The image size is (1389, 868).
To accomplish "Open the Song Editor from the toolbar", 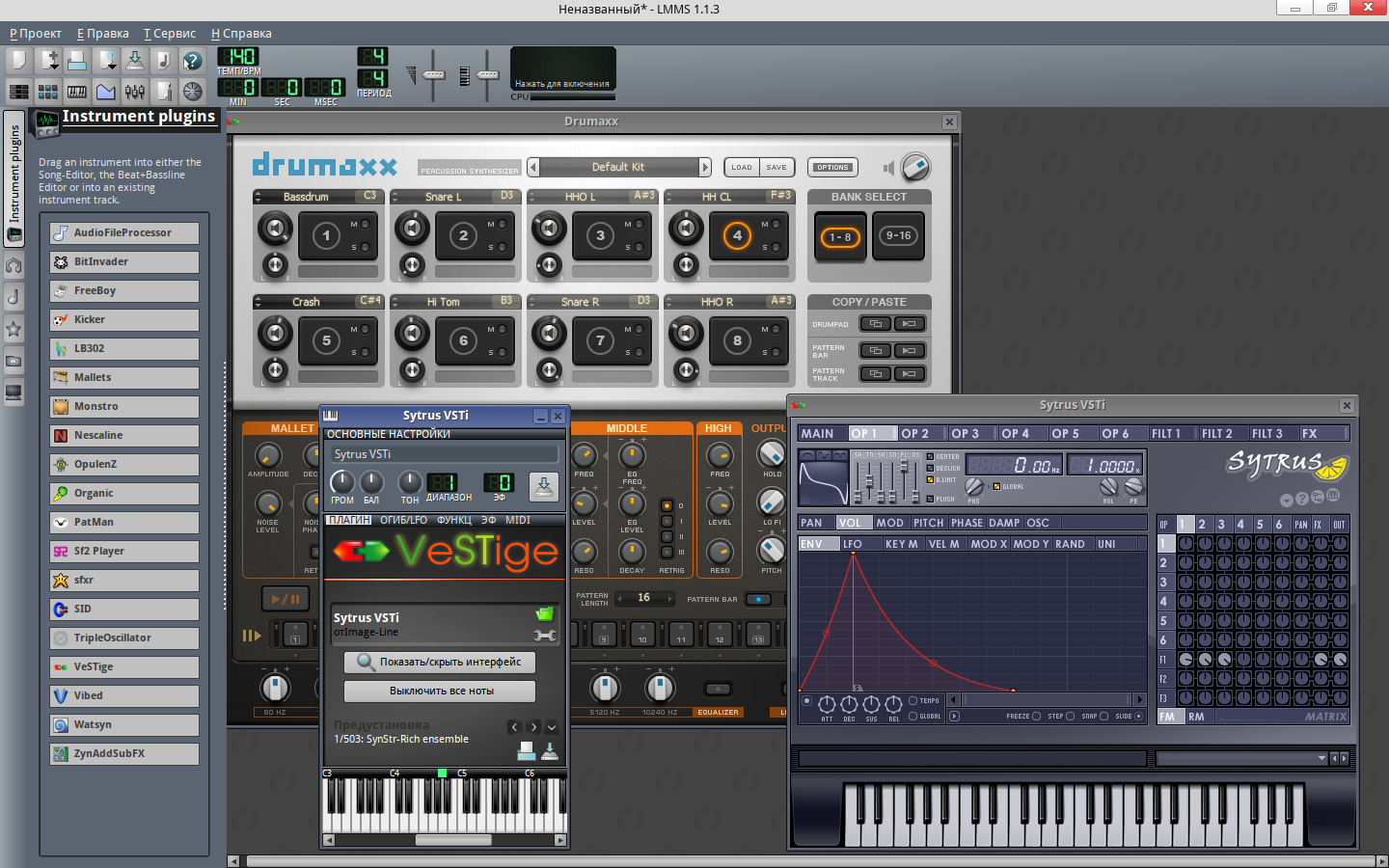I will tap(18, 92).
